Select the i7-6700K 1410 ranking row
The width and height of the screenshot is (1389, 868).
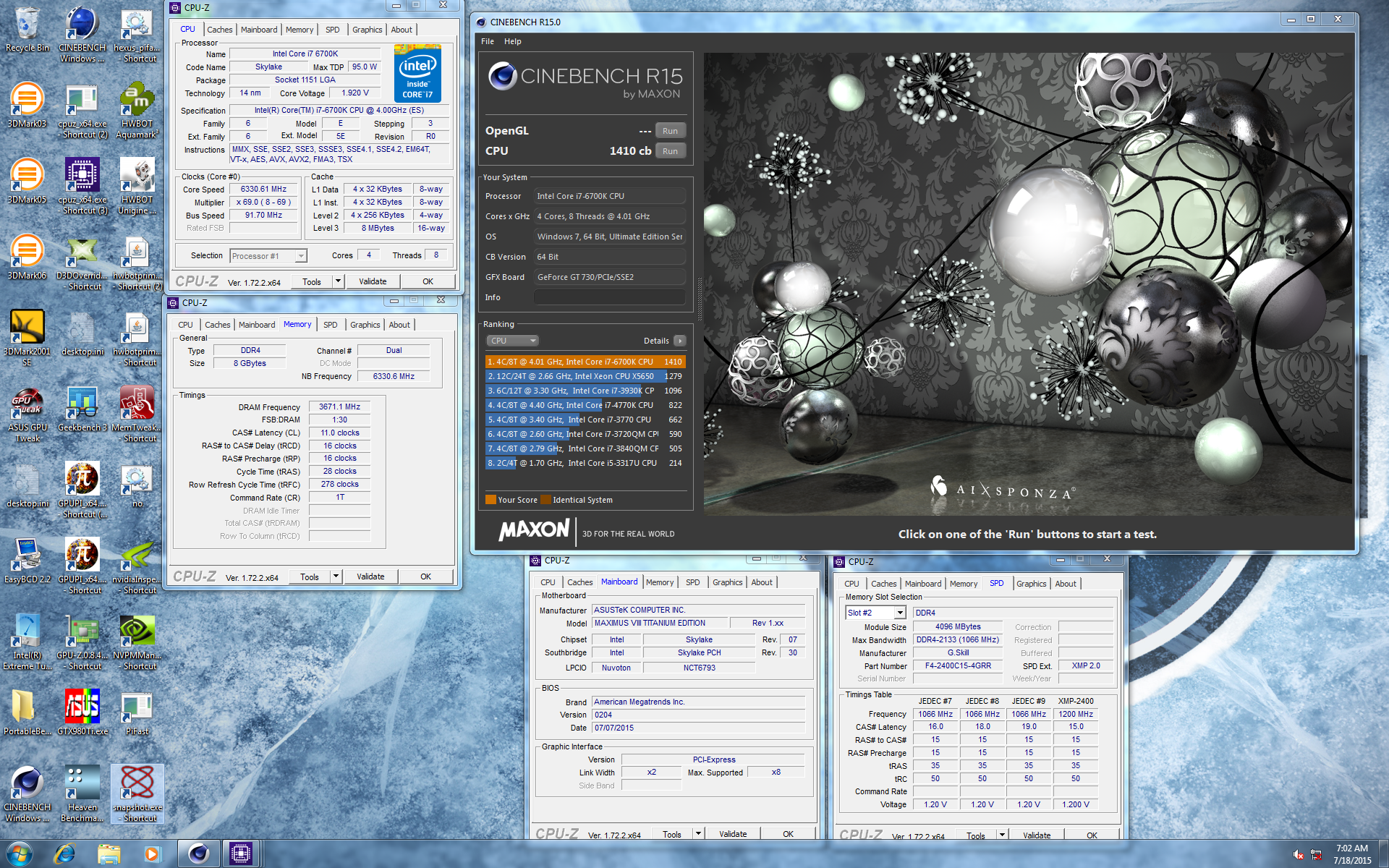pos(585,362)
